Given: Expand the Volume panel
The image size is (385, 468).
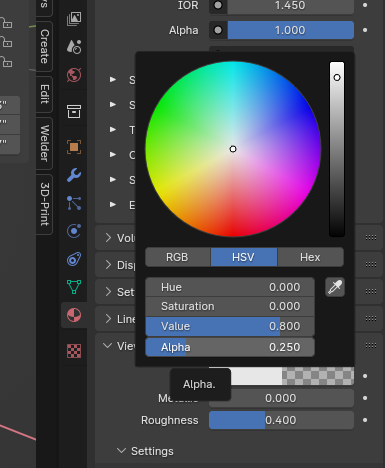Looking at the screenshot, I should [108, 238].
